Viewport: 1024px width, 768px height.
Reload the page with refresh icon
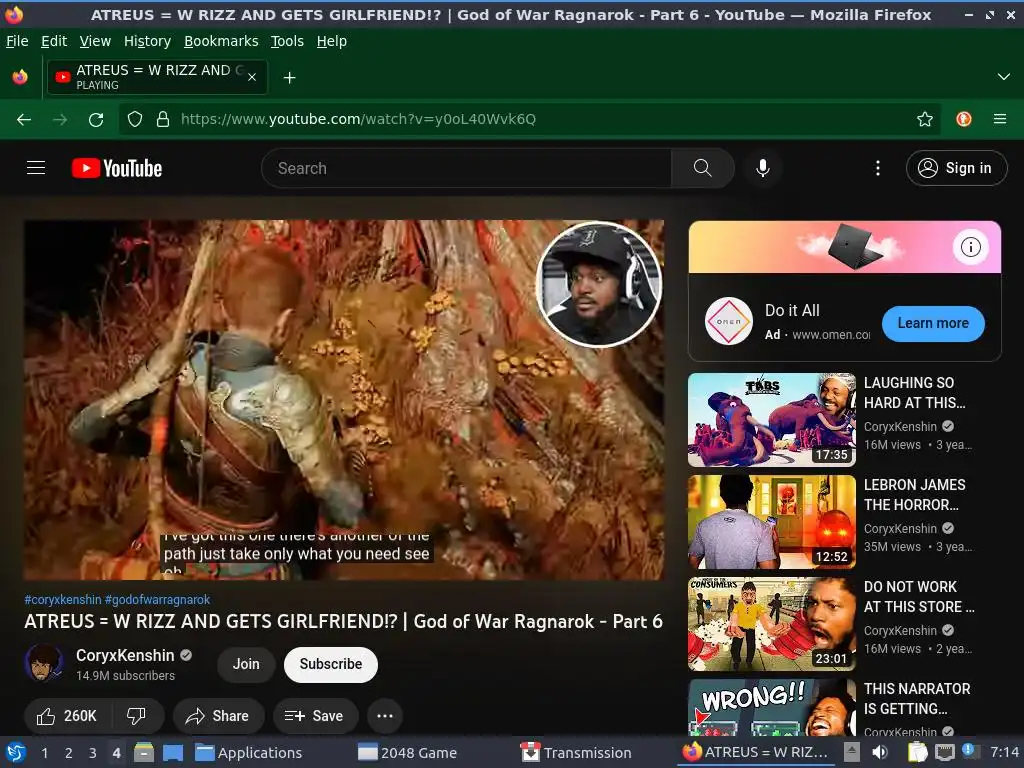click(96, 119)
